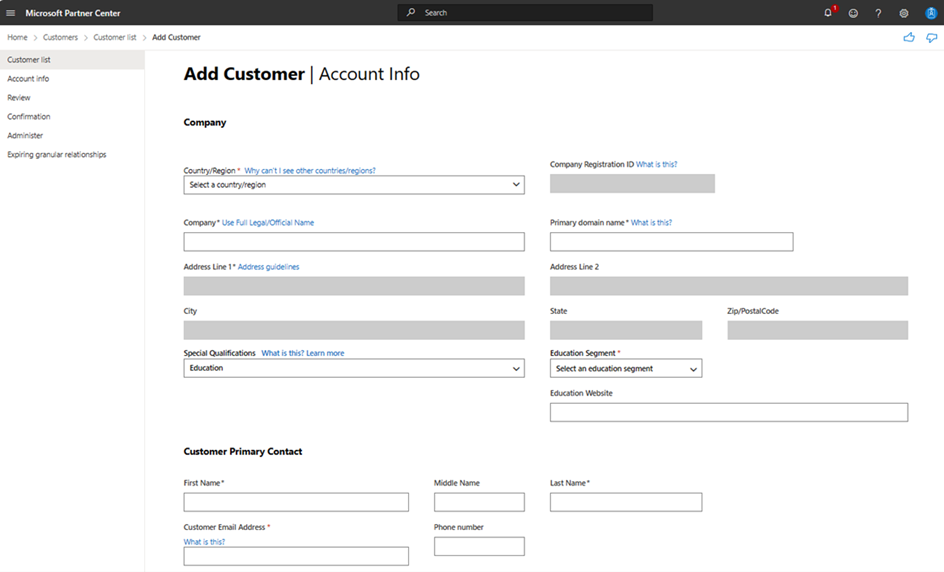Go to Expiring granular relationships
Viewport: 944px width, 572px height.
(x=57, y=155)
